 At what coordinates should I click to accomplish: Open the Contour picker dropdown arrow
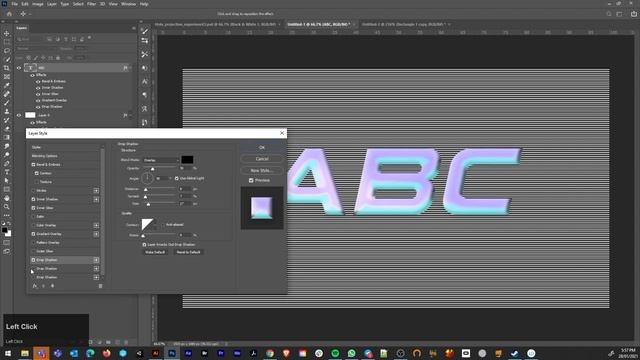point(155,224)
